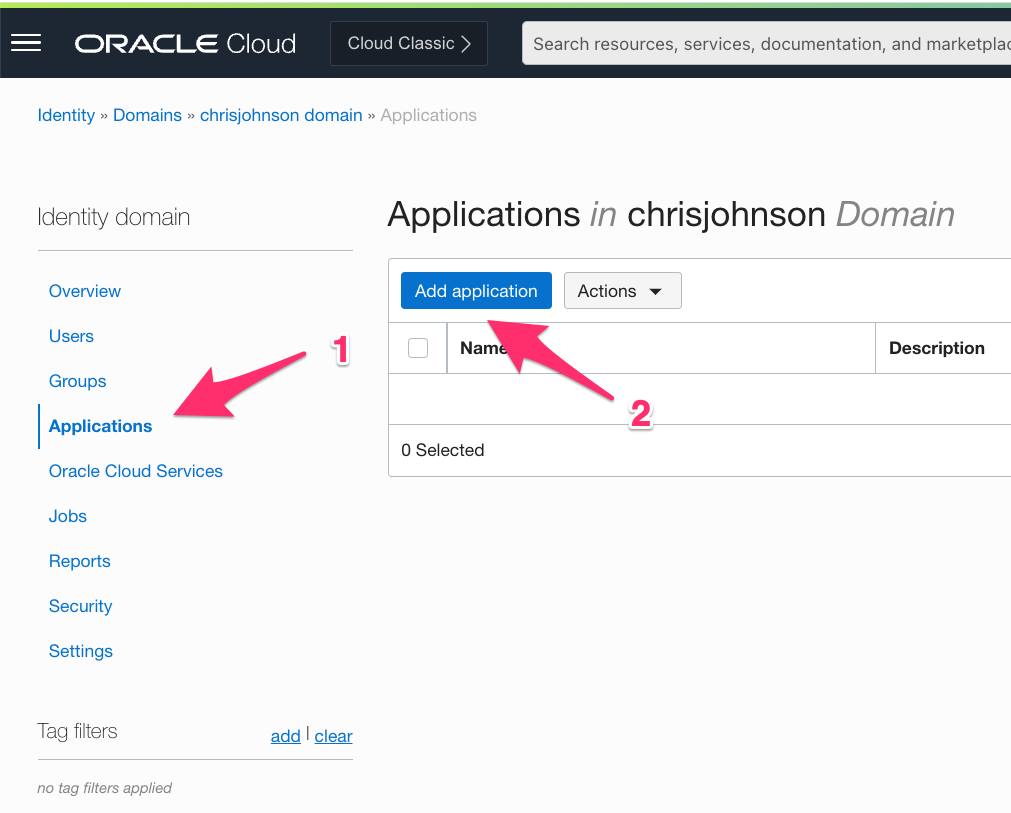Select Users in the sidebar
The image size is (1011, 813).
[x=71, y=336]
